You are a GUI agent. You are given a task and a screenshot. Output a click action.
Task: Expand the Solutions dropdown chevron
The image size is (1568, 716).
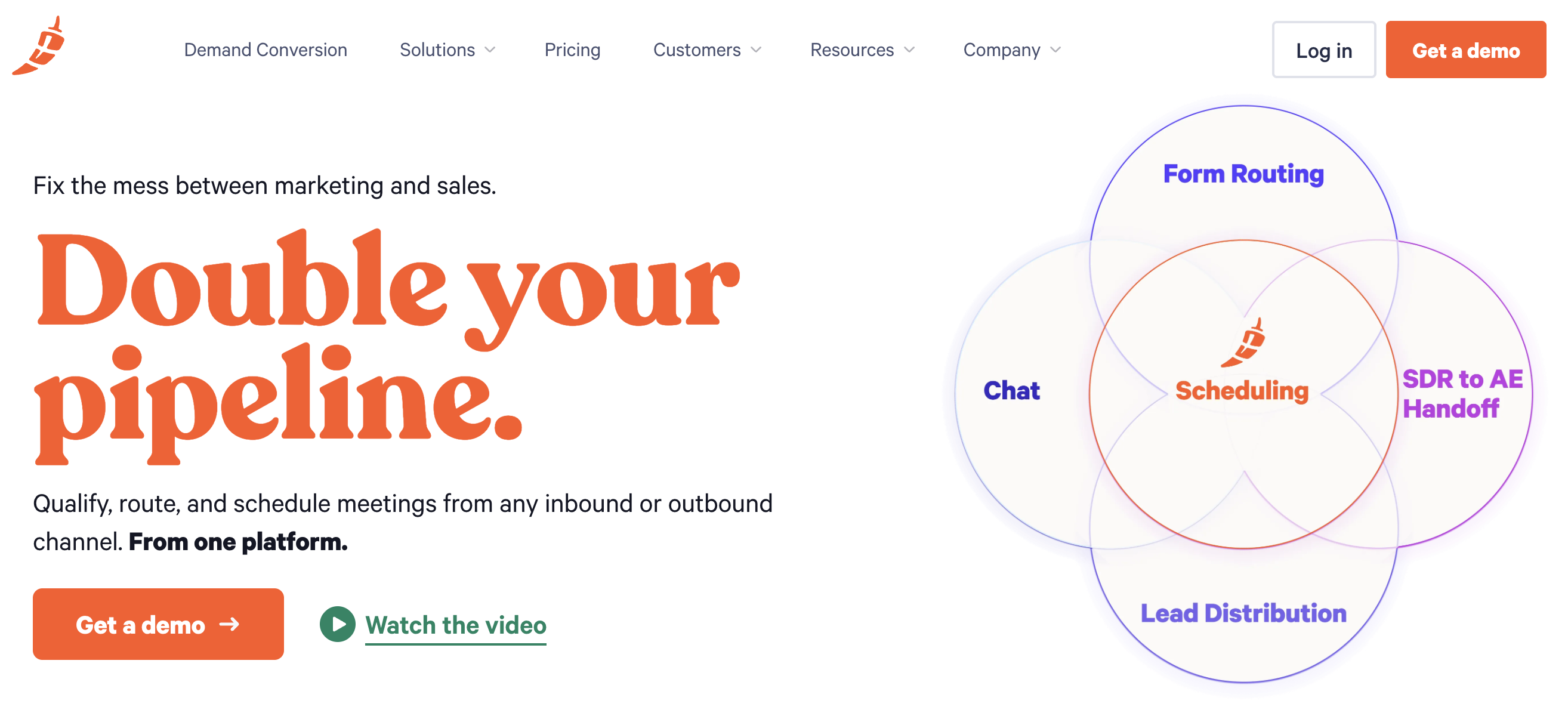[x=490, y=50]
